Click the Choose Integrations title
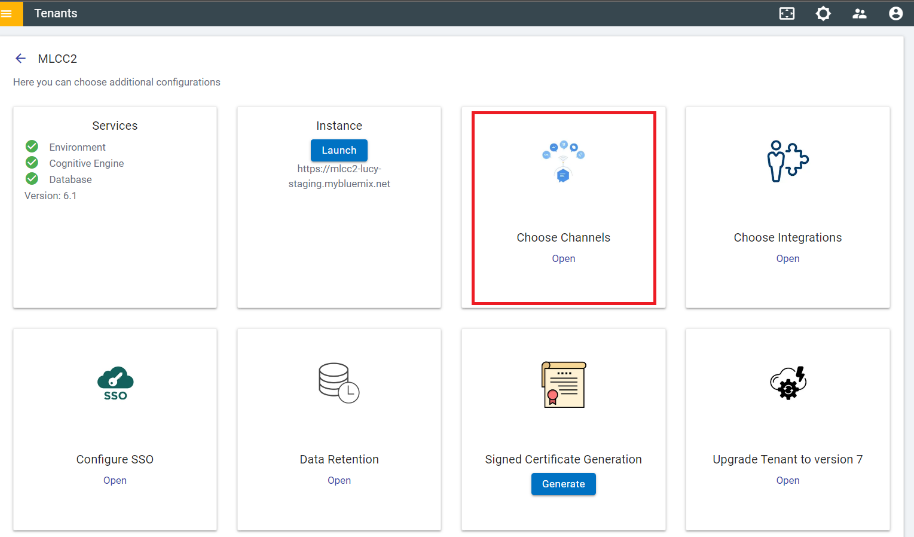This screenshot has width=914, height=537. click(788, 237)
